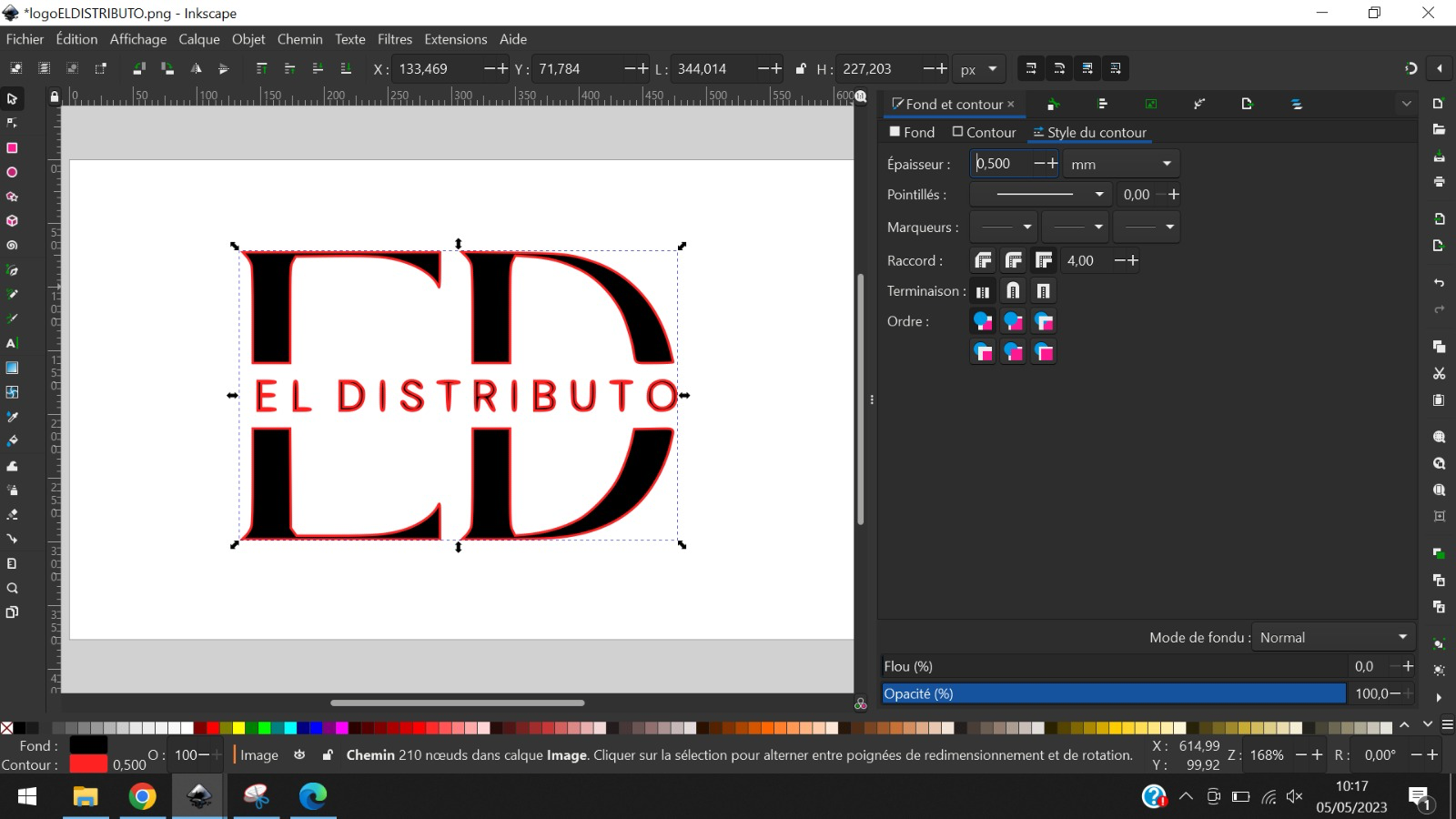
Task: Open Google Chrome from the taskbar
Action: pos(142,797)
